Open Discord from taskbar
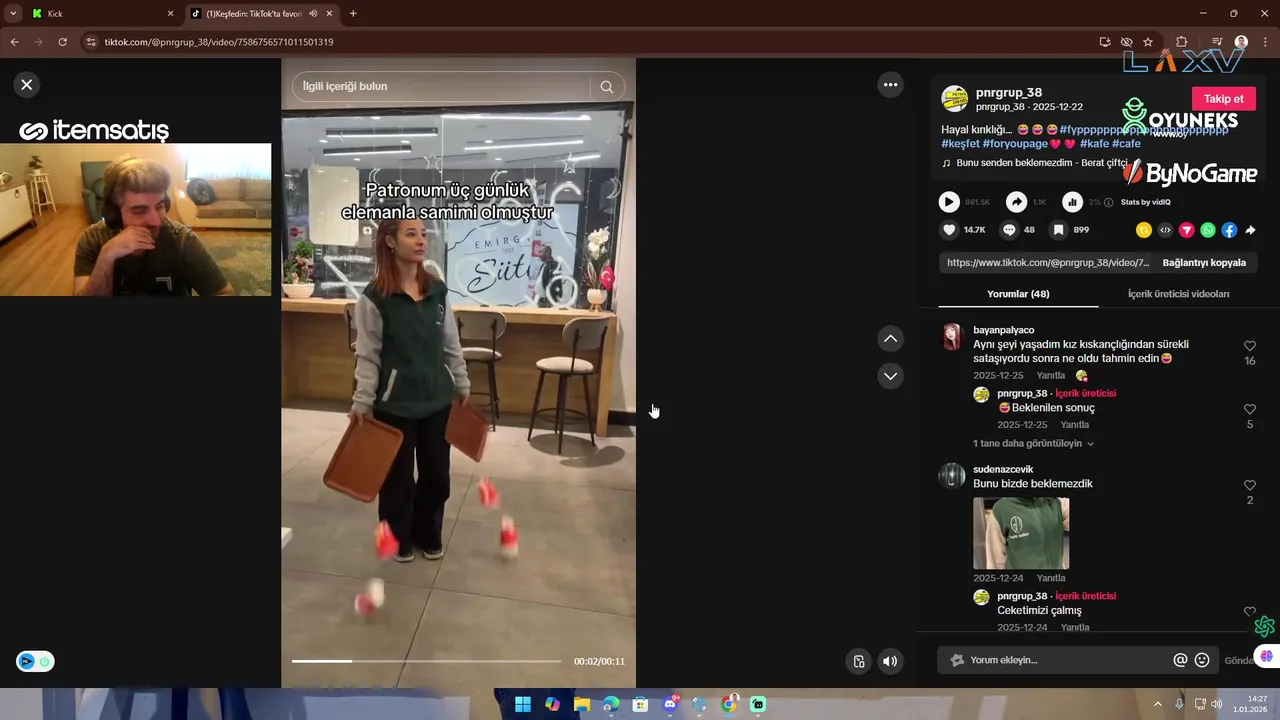 point(670,704)
